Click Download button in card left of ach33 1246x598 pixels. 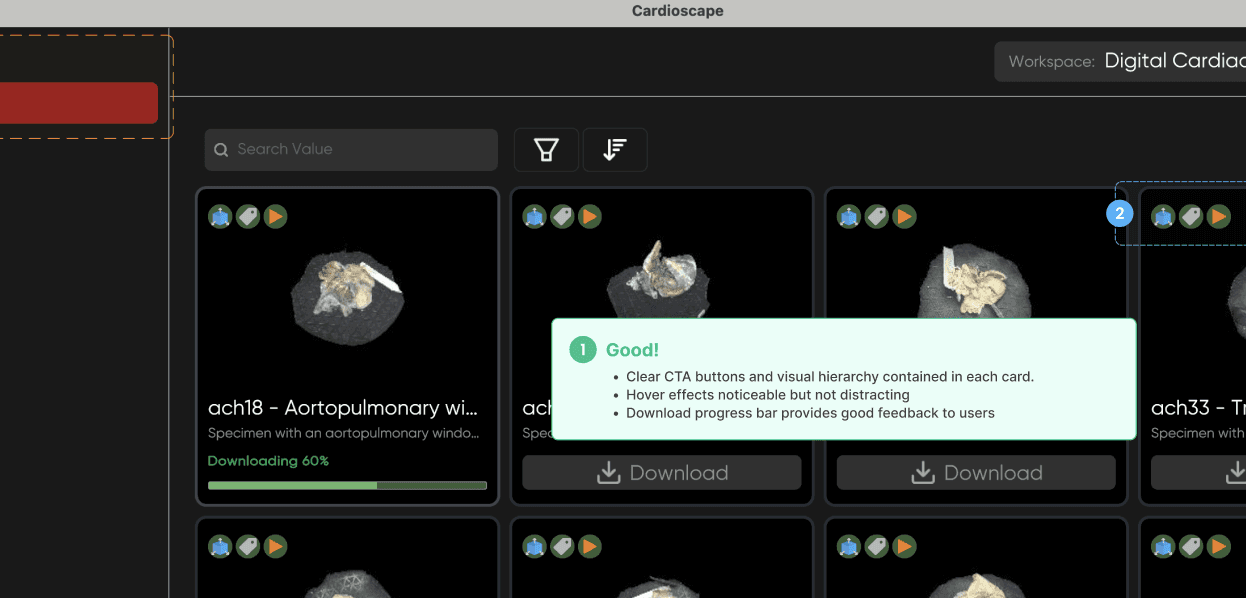pos(976,473)
